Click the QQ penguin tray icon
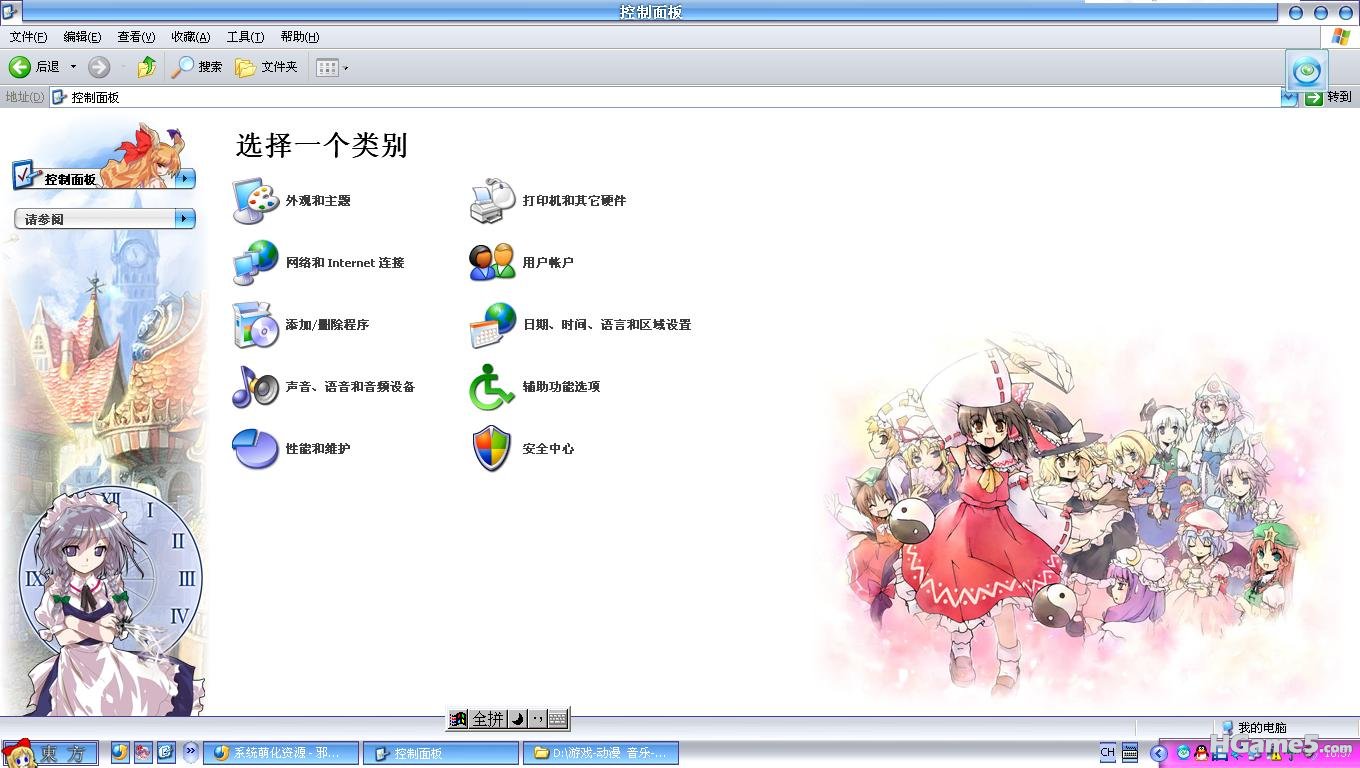Image resolution: width=1360 pixels, height=768 pixels. click(1201, 753)
